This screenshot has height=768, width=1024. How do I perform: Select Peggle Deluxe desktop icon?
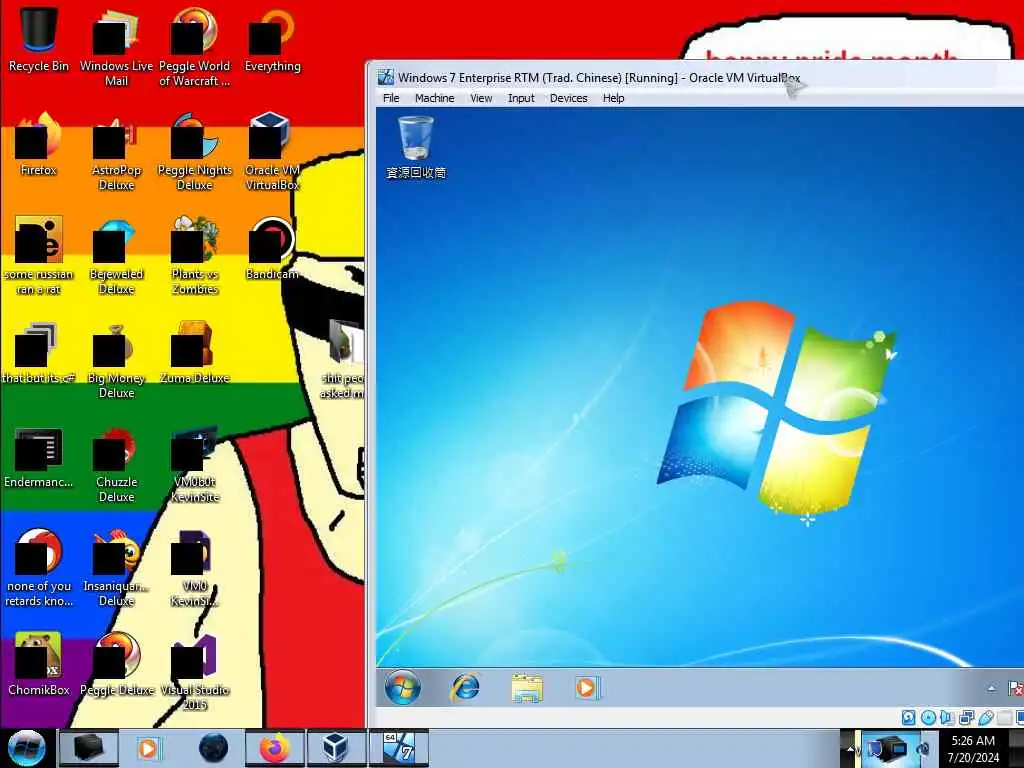point(116,663)
